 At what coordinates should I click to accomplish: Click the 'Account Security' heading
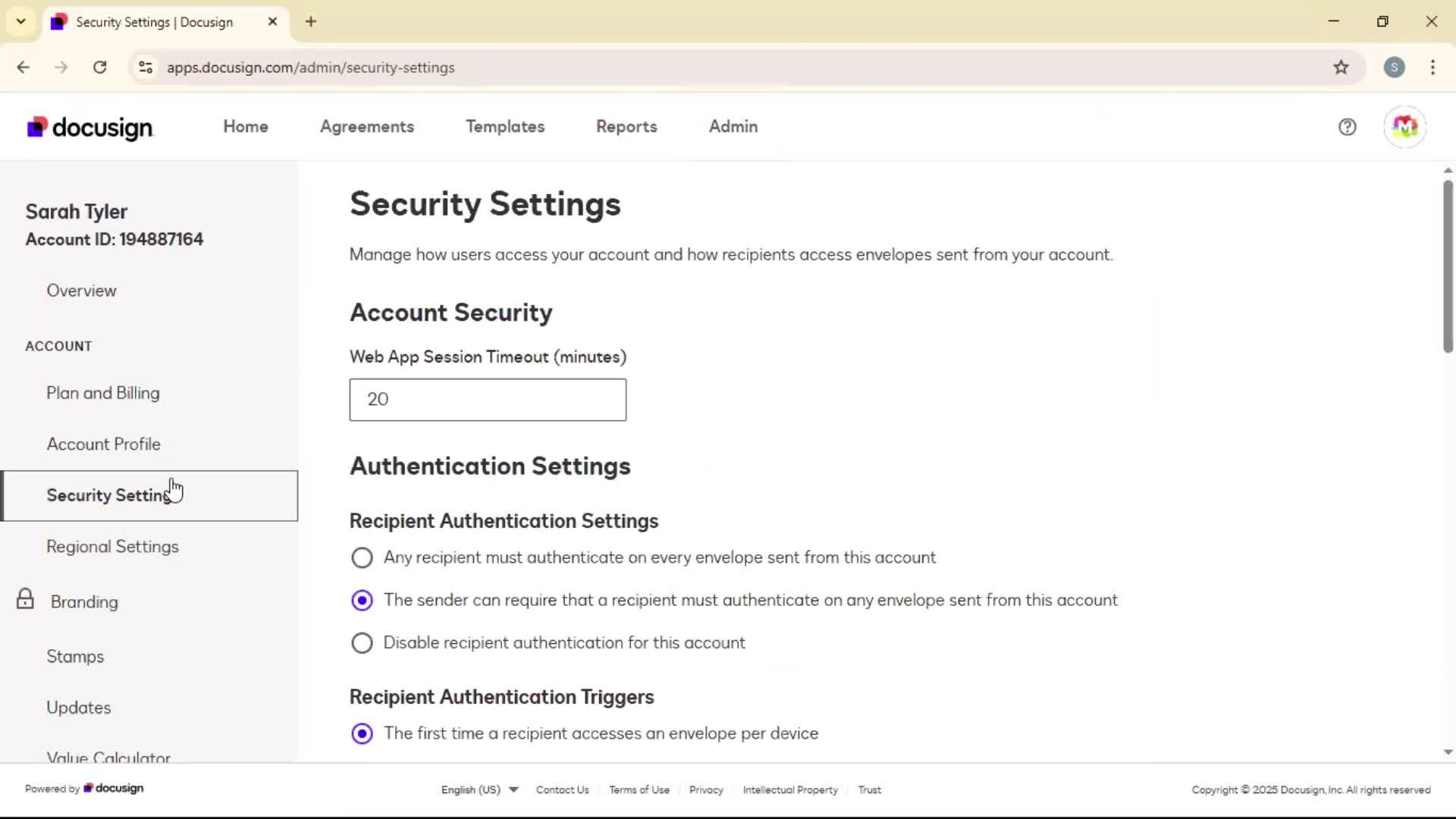click(x=451, y=312)
